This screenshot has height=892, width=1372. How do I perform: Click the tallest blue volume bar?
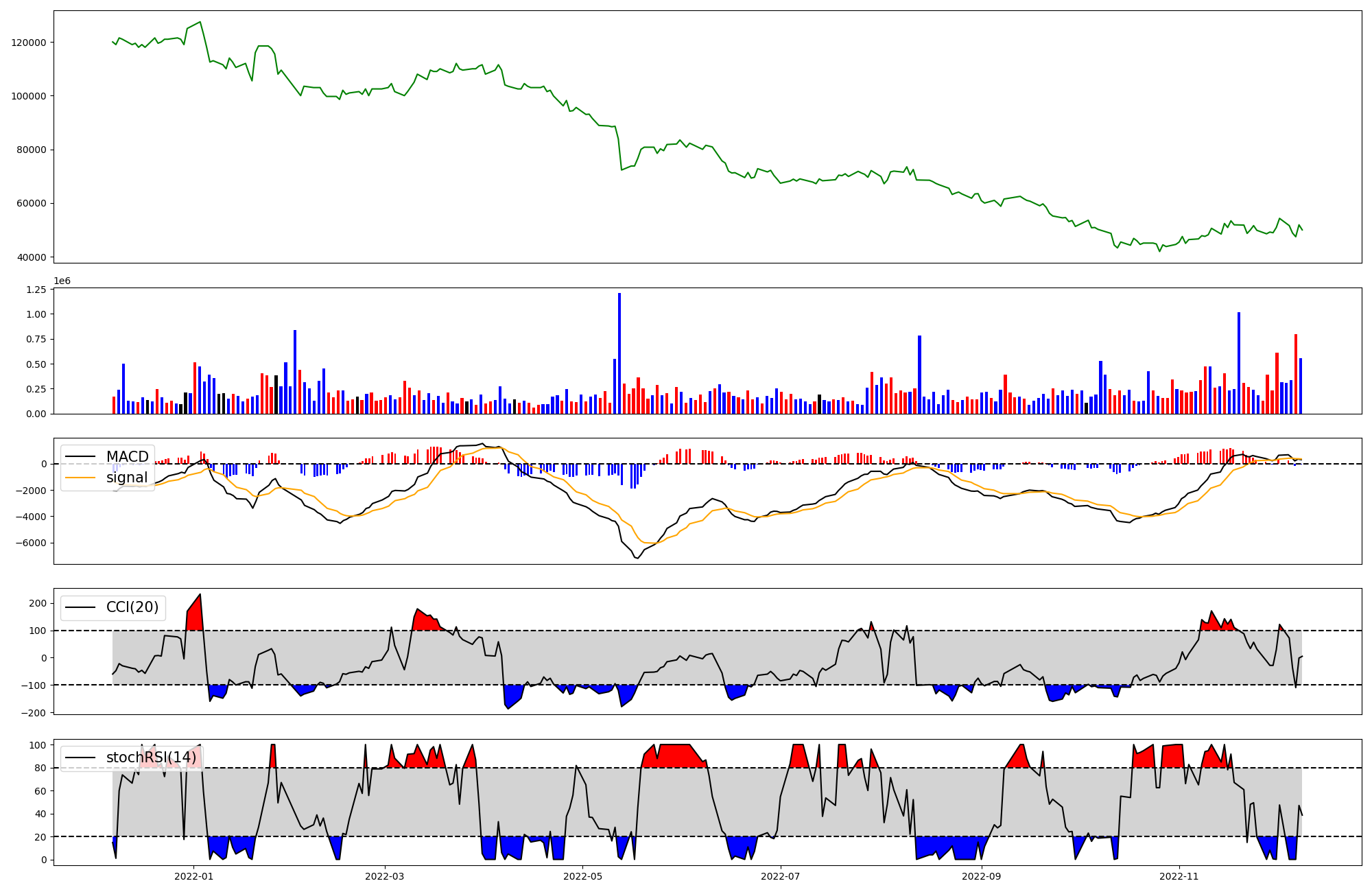619,353
